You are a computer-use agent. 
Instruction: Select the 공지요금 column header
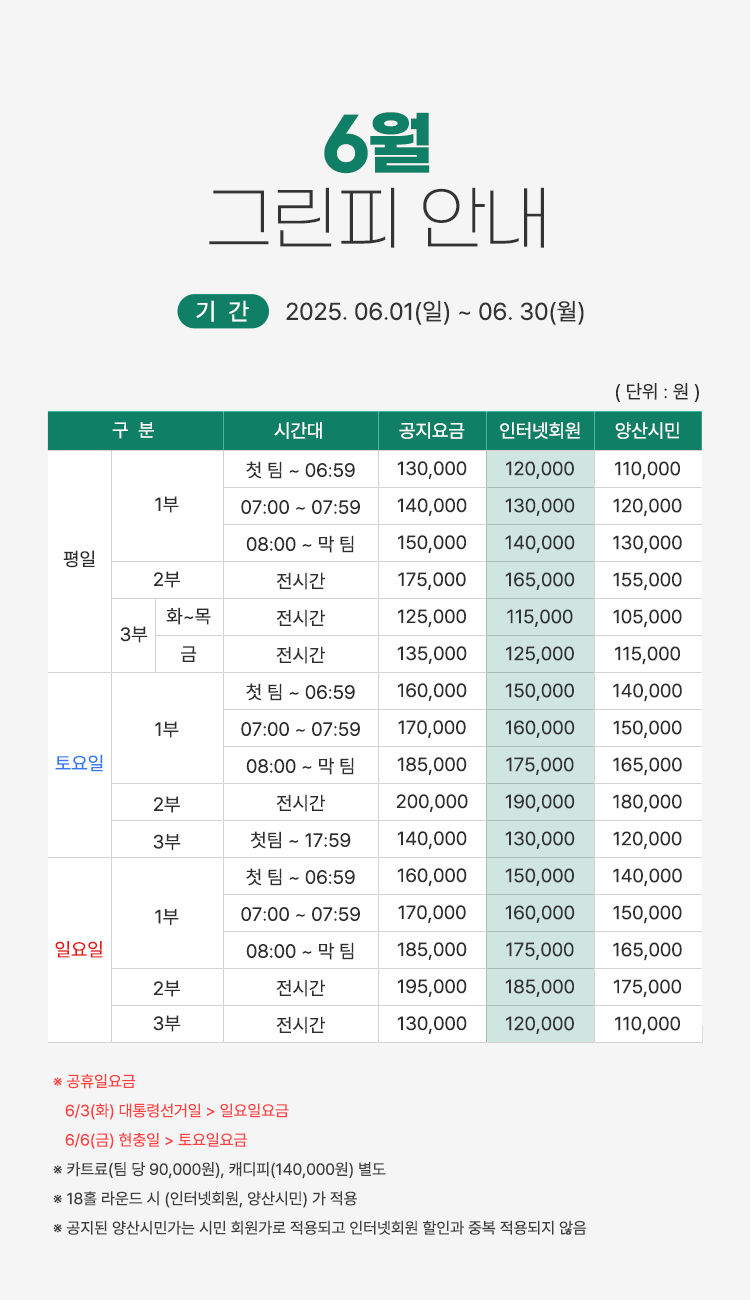click(432, 431)
